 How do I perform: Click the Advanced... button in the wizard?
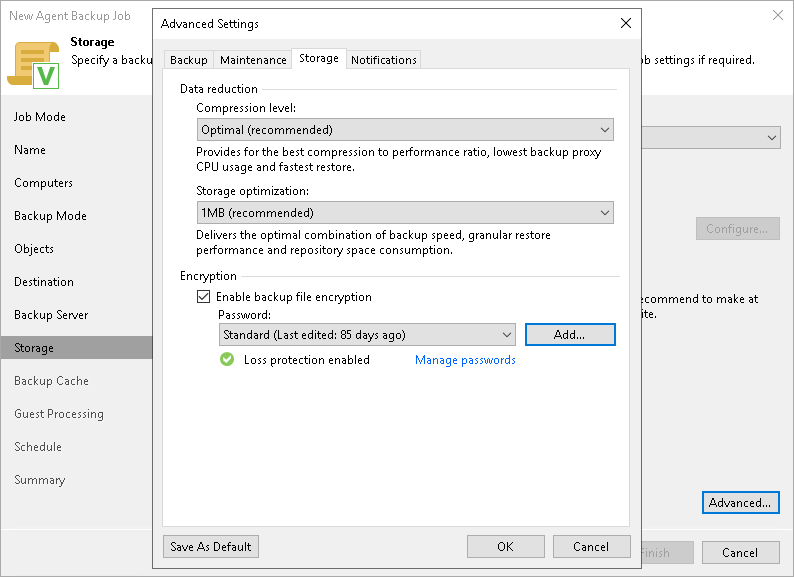click(x=740, y=503)
